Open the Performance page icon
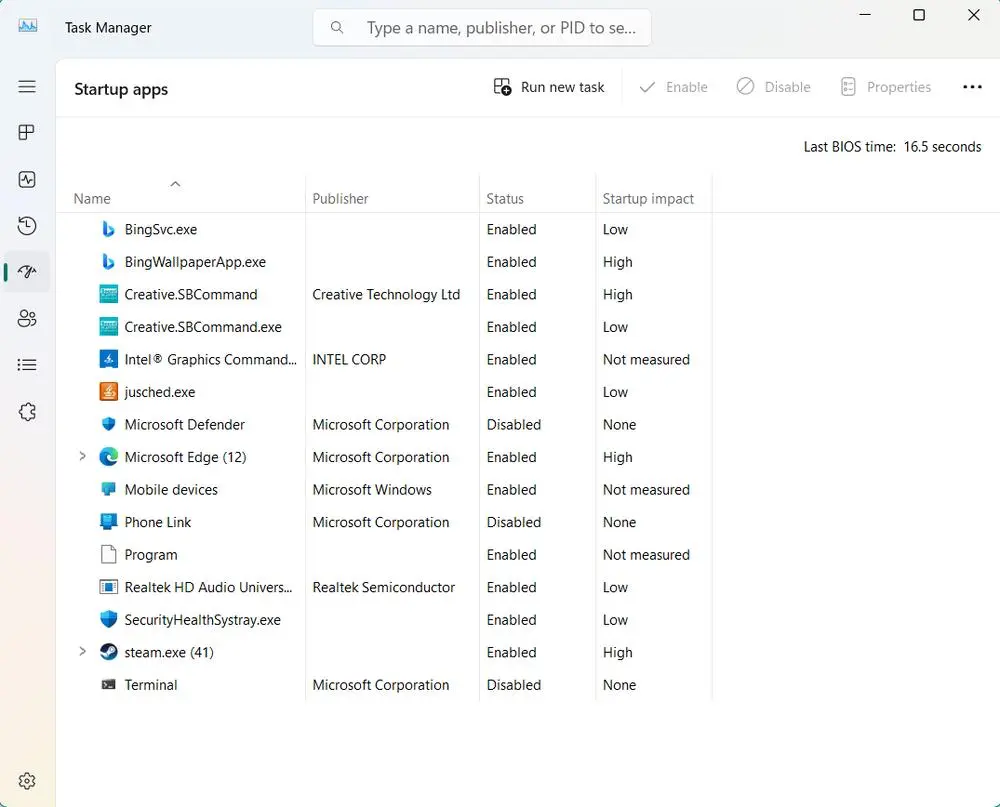 [x=27, y=179]
